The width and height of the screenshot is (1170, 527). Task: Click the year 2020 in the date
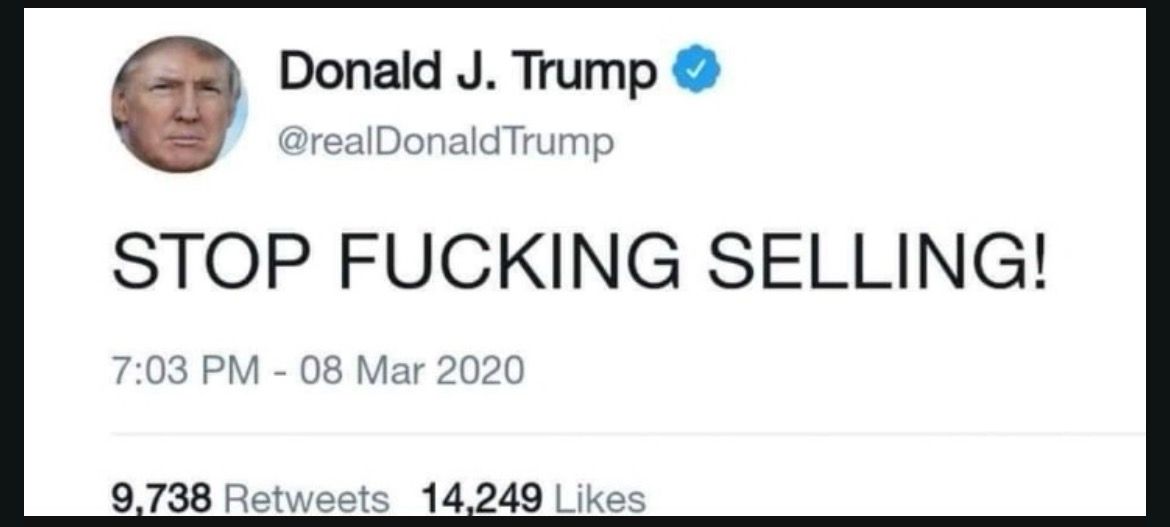[480, 371]
